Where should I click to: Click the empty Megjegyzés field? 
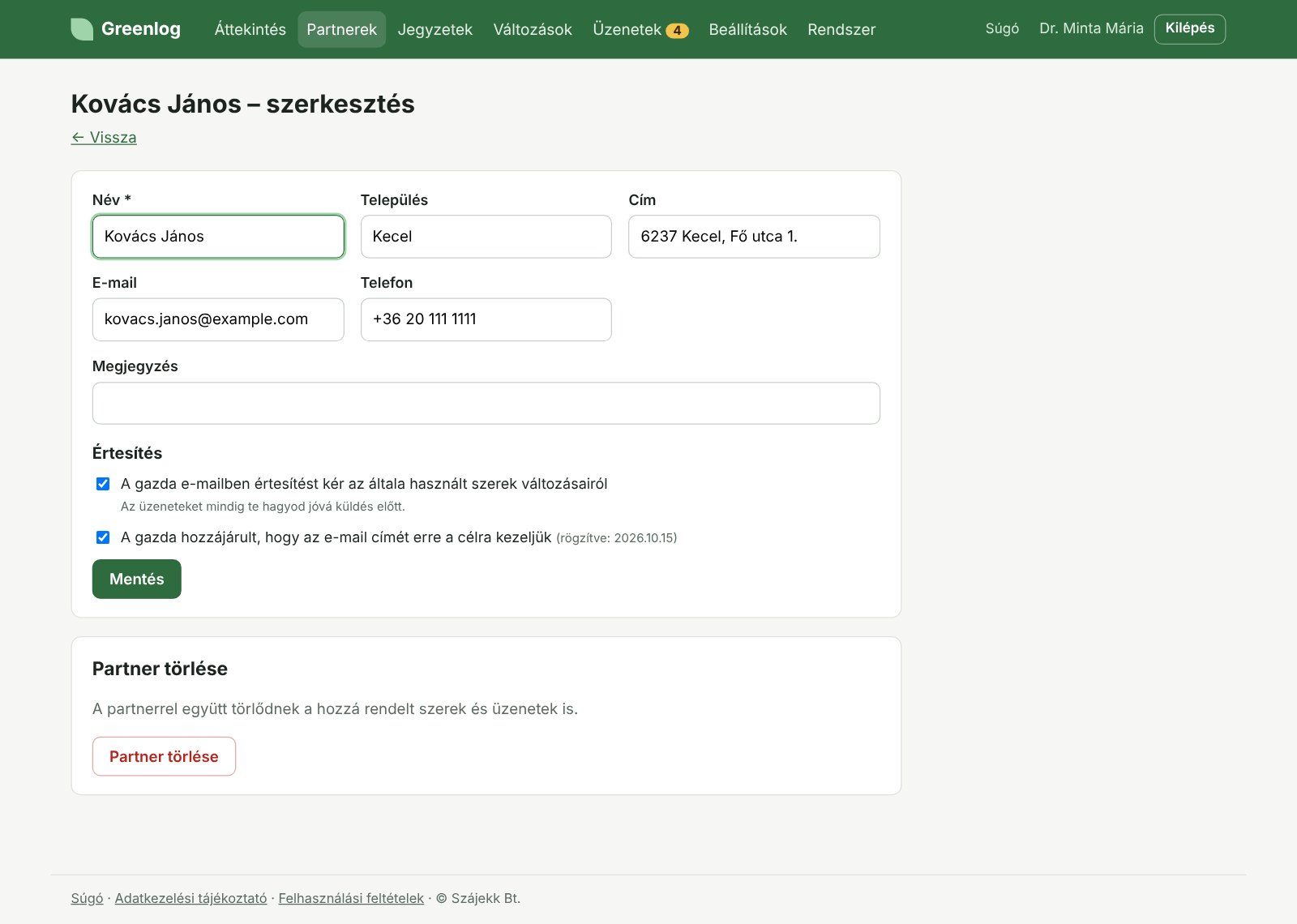point(486,404)
